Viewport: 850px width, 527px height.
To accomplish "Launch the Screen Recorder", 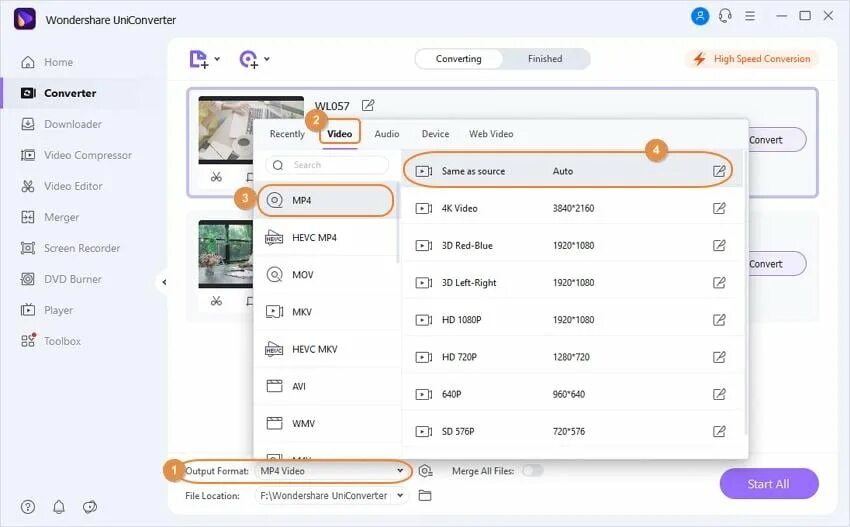I will 70,248.
